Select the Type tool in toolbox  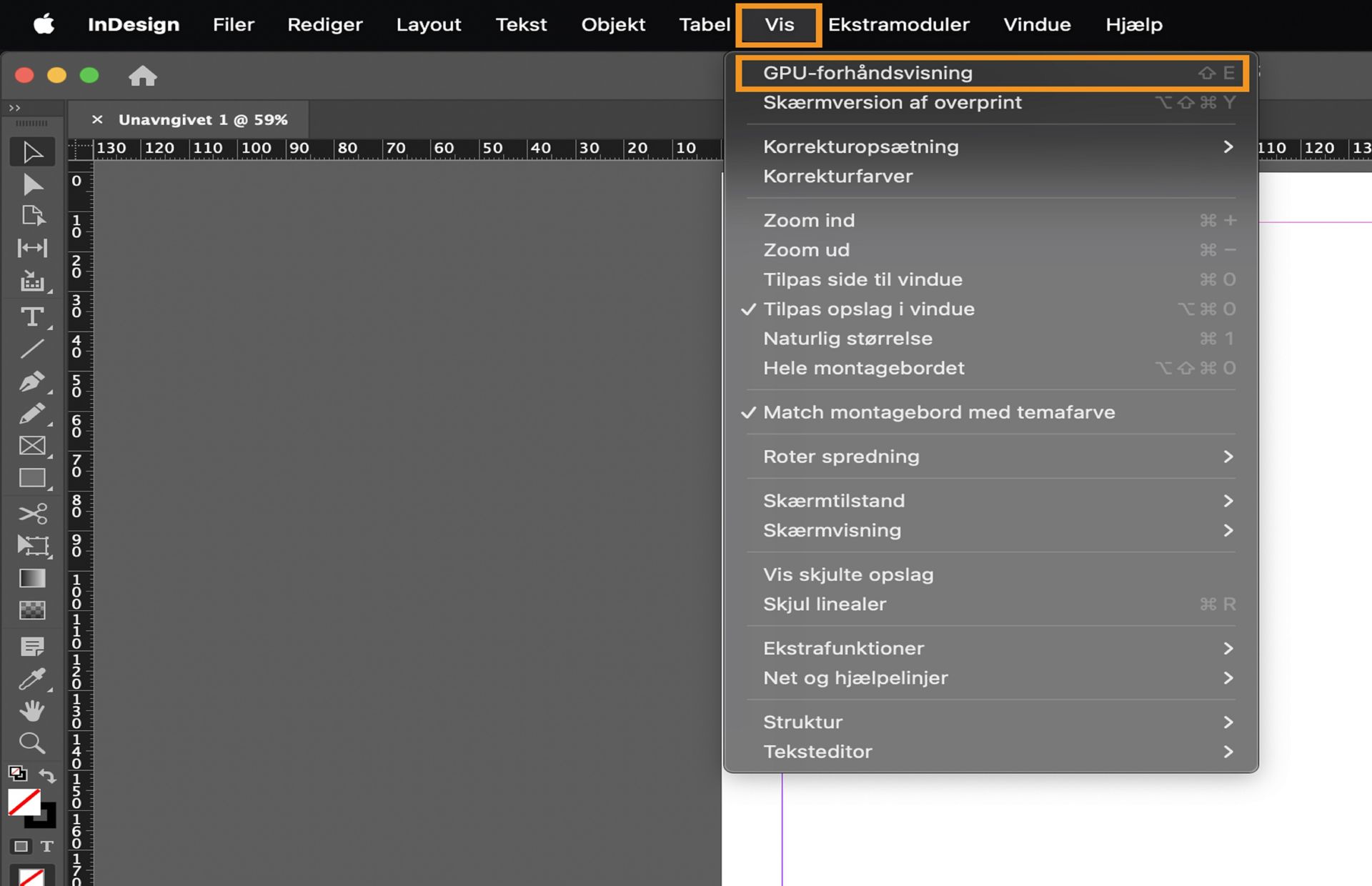click(x=32, y=317)
